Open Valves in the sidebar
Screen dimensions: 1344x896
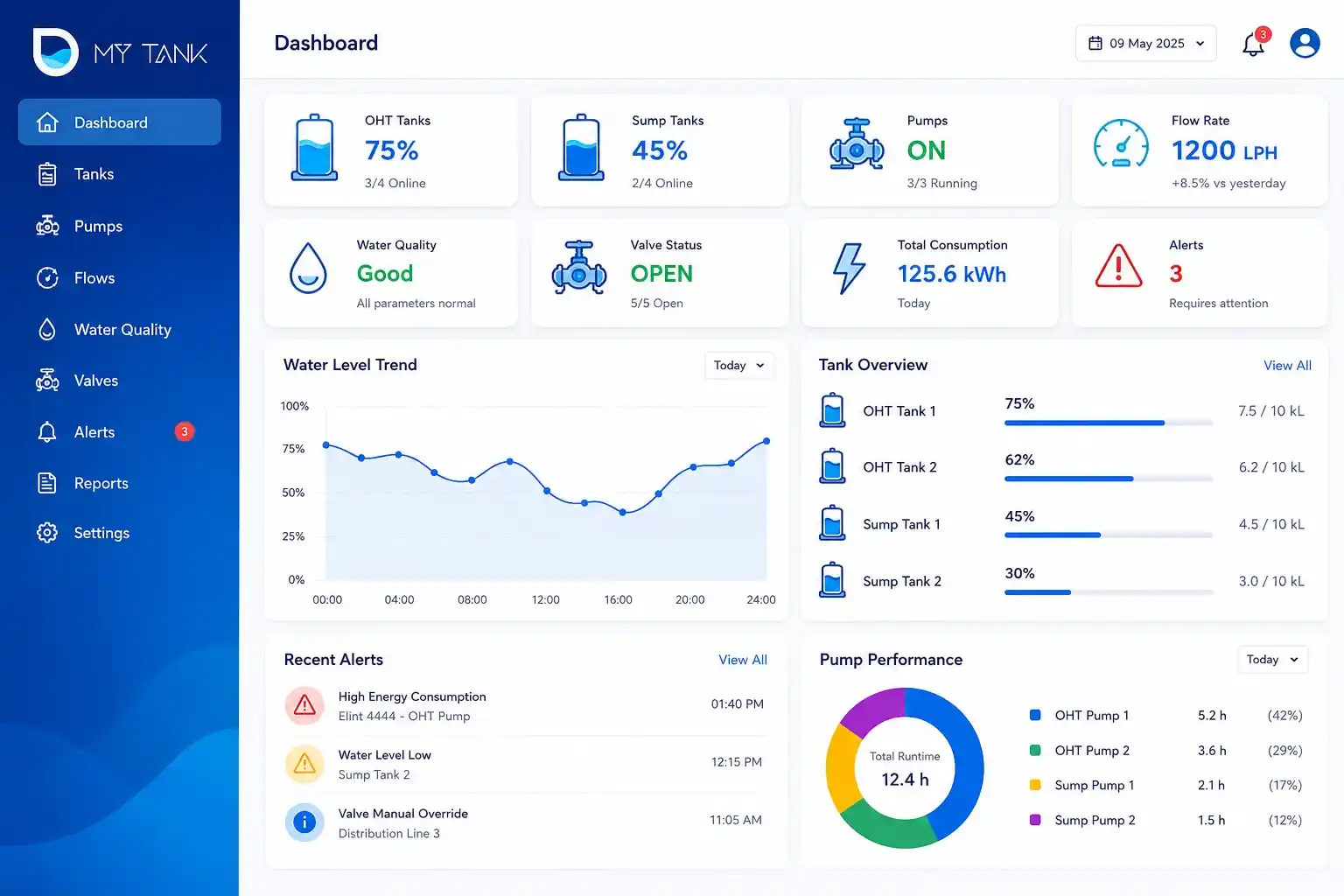119,381
